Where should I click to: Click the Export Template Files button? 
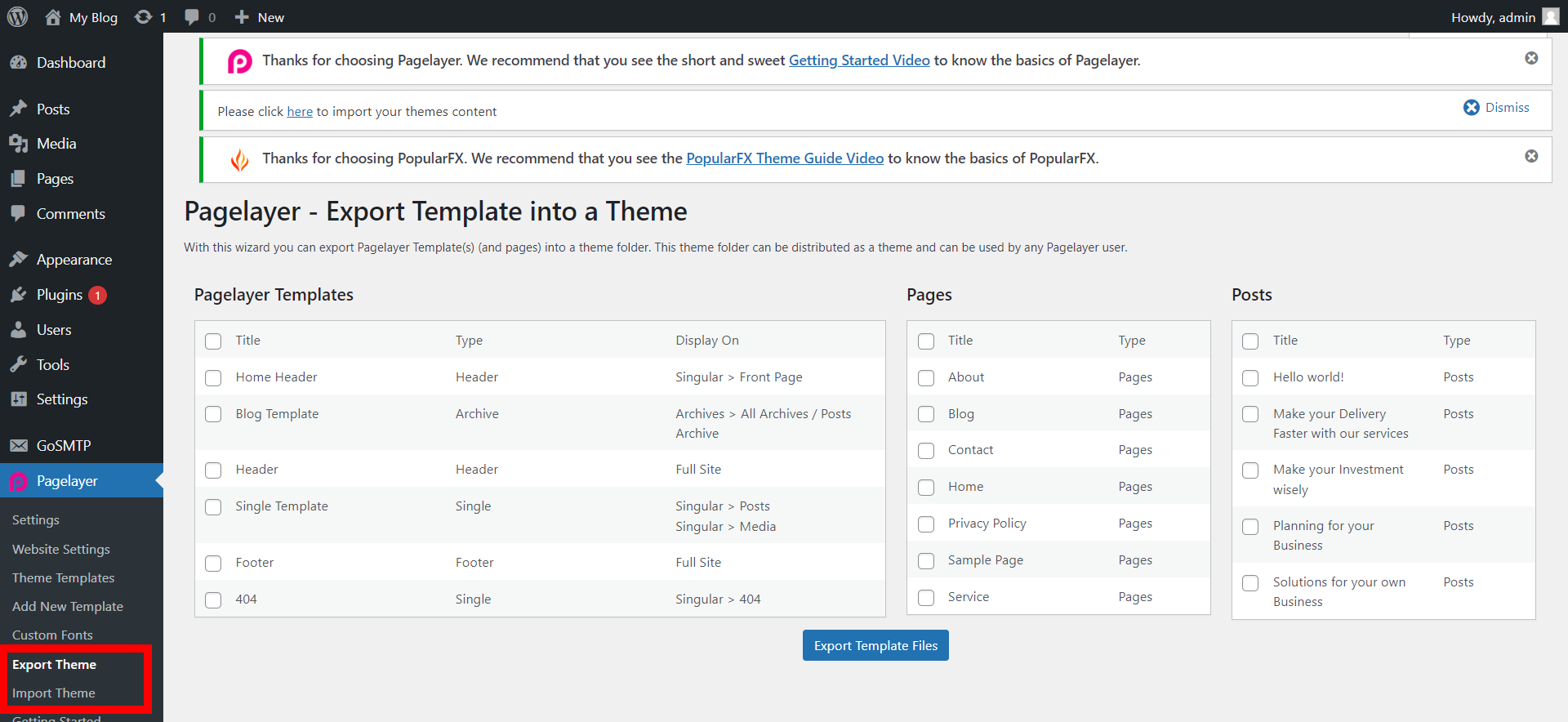tap(875, 645)
